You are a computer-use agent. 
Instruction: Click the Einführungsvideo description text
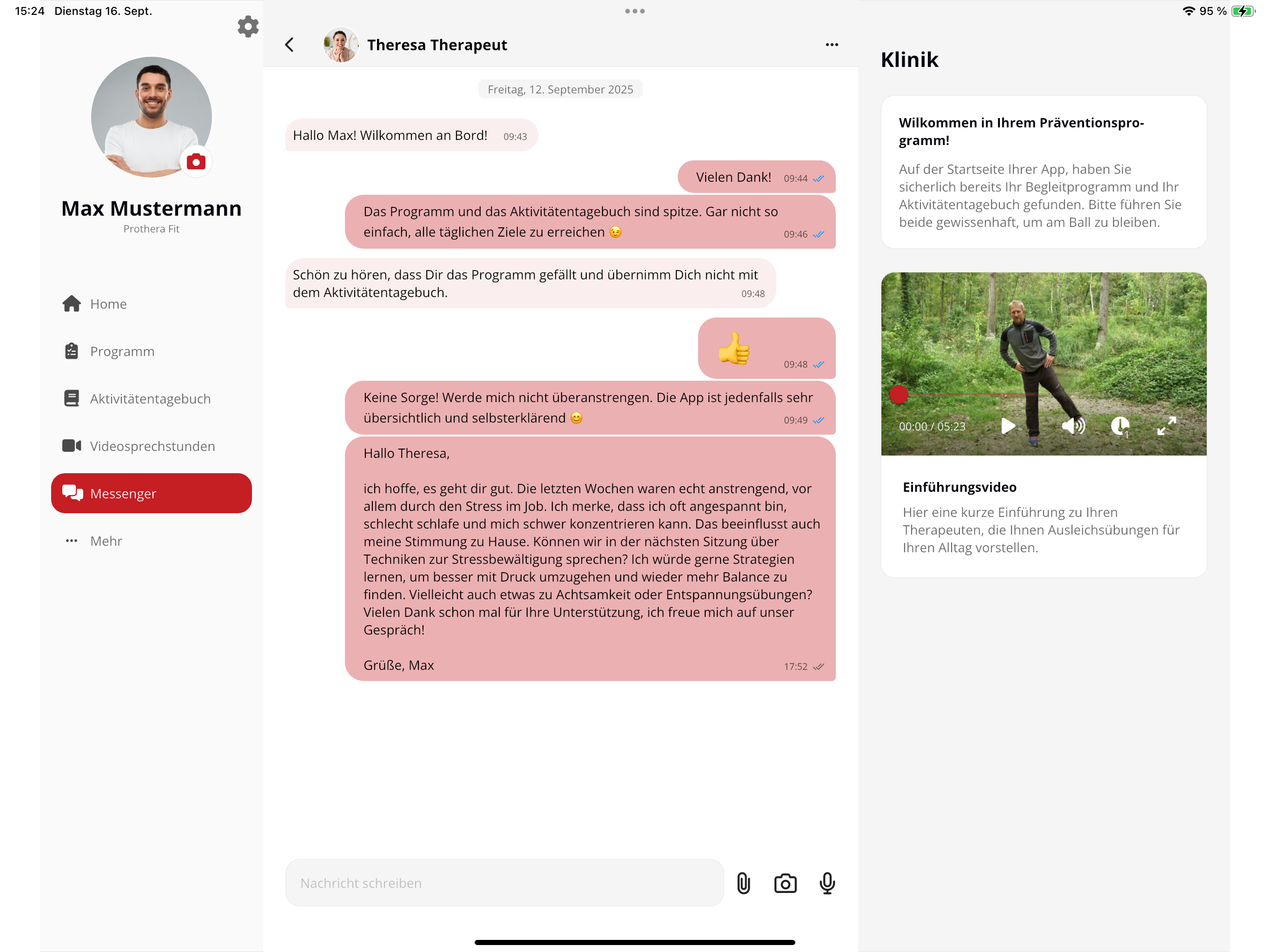click(x=1041, y=530)
